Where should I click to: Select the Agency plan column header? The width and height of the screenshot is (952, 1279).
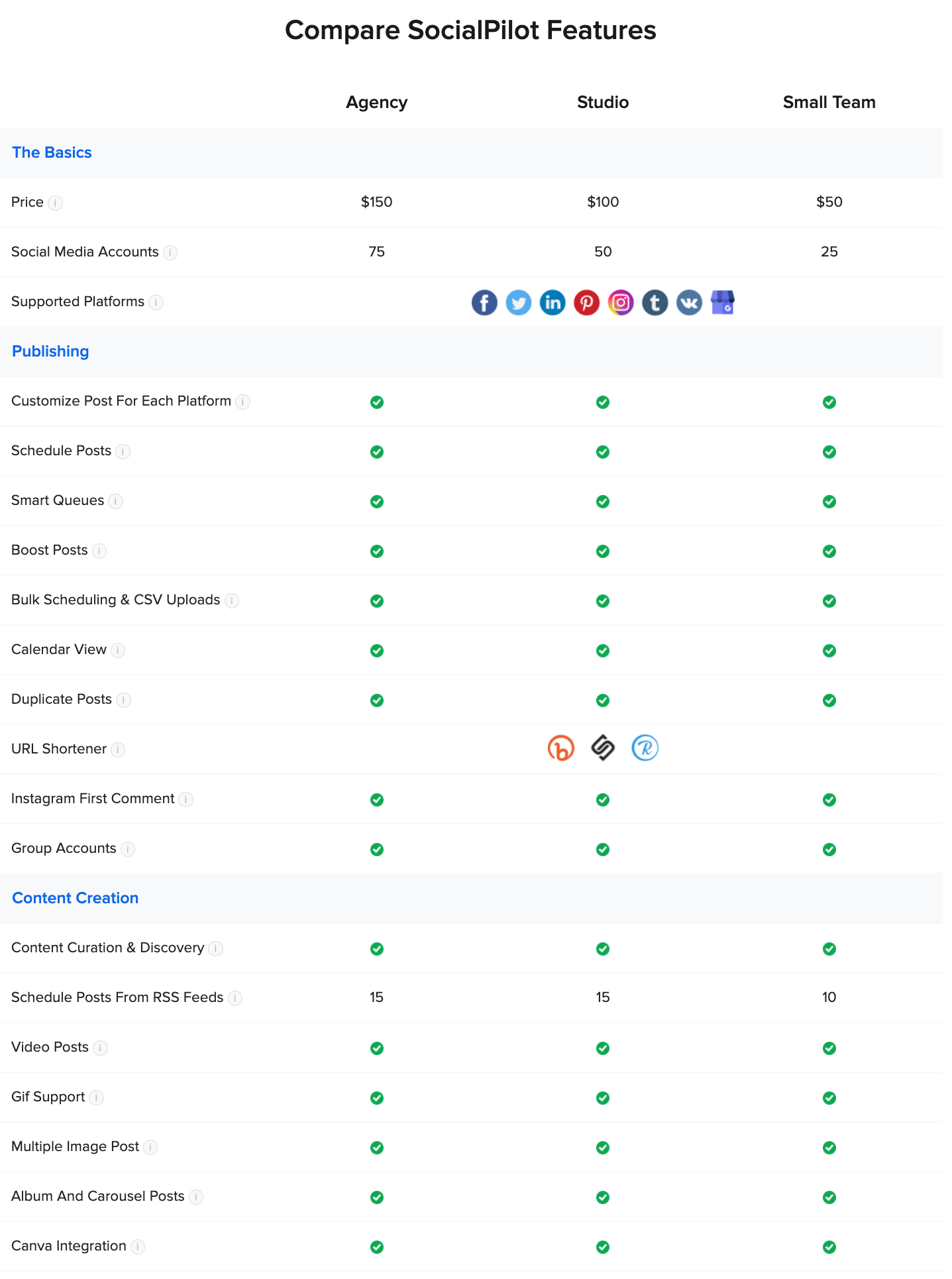click(x=376, y=102)
